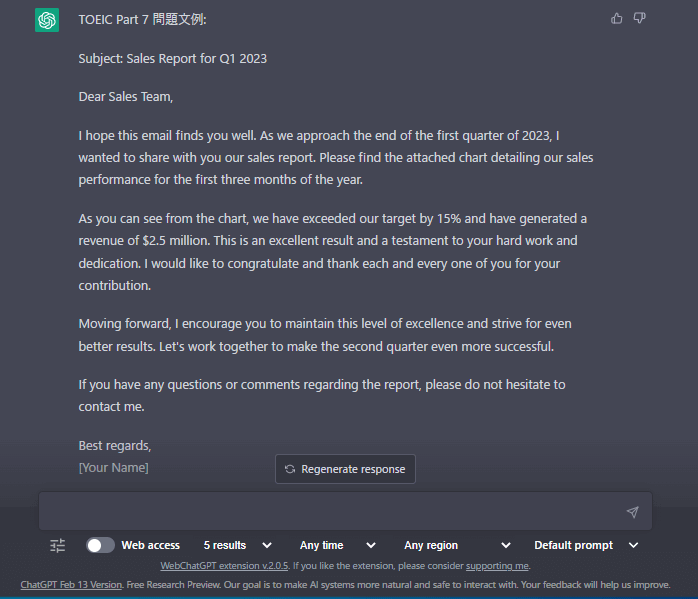The width and height of the screenshot is (698, 599).
Task: Click the ChatGPT avatar logo
Action: pos(47,20)
